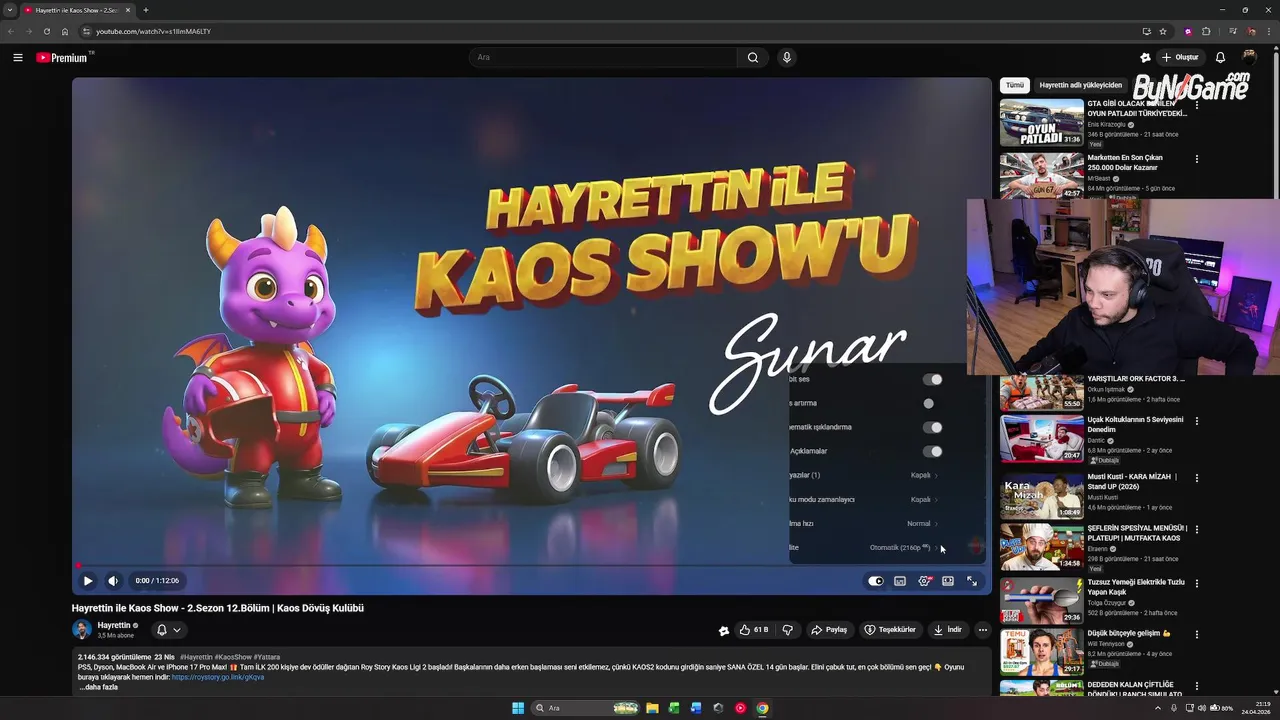Toggle the 'ematik ışıklandırma' switch

tap(932, 428)
